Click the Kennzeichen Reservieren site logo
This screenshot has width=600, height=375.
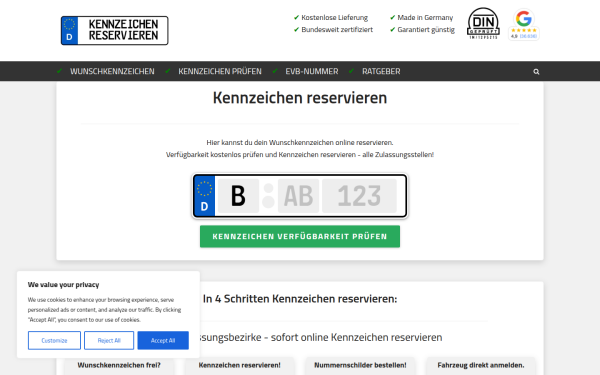pos(114,30)
